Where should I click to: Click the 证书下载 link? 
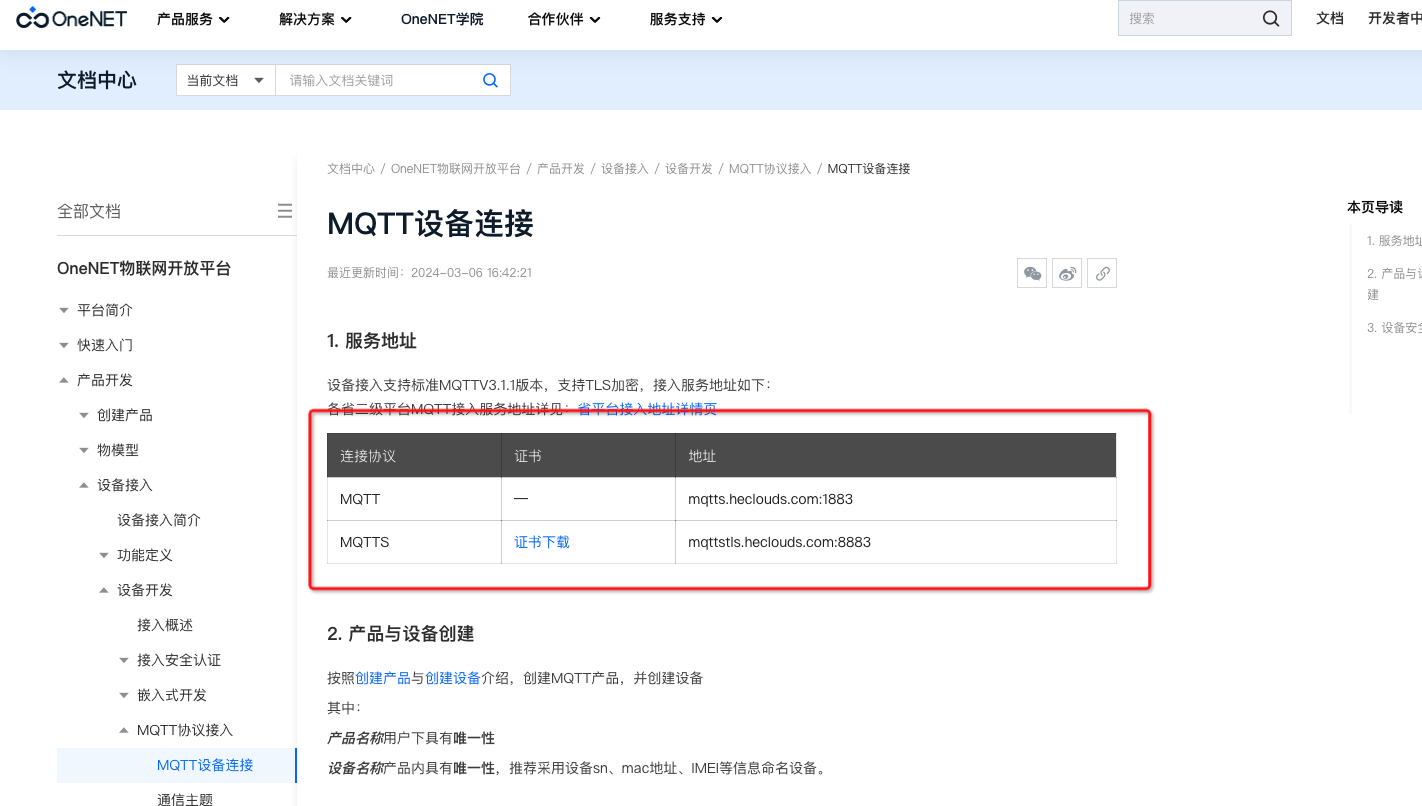[542, 542]
